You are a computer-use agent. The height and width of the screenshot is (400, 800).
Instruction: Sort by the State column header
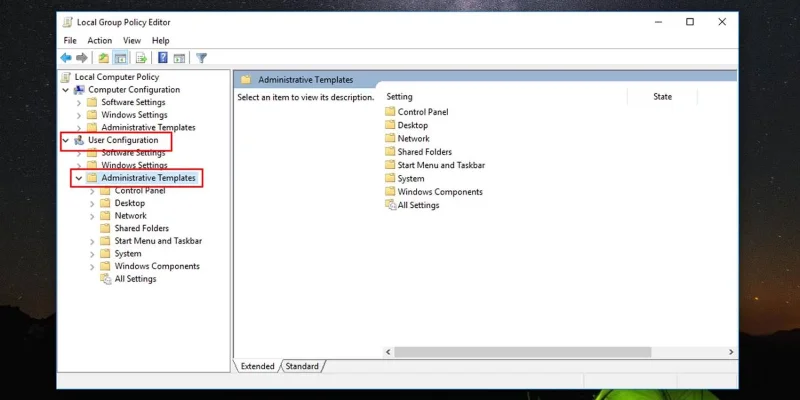pyautogui.click(x=662, y=96)
